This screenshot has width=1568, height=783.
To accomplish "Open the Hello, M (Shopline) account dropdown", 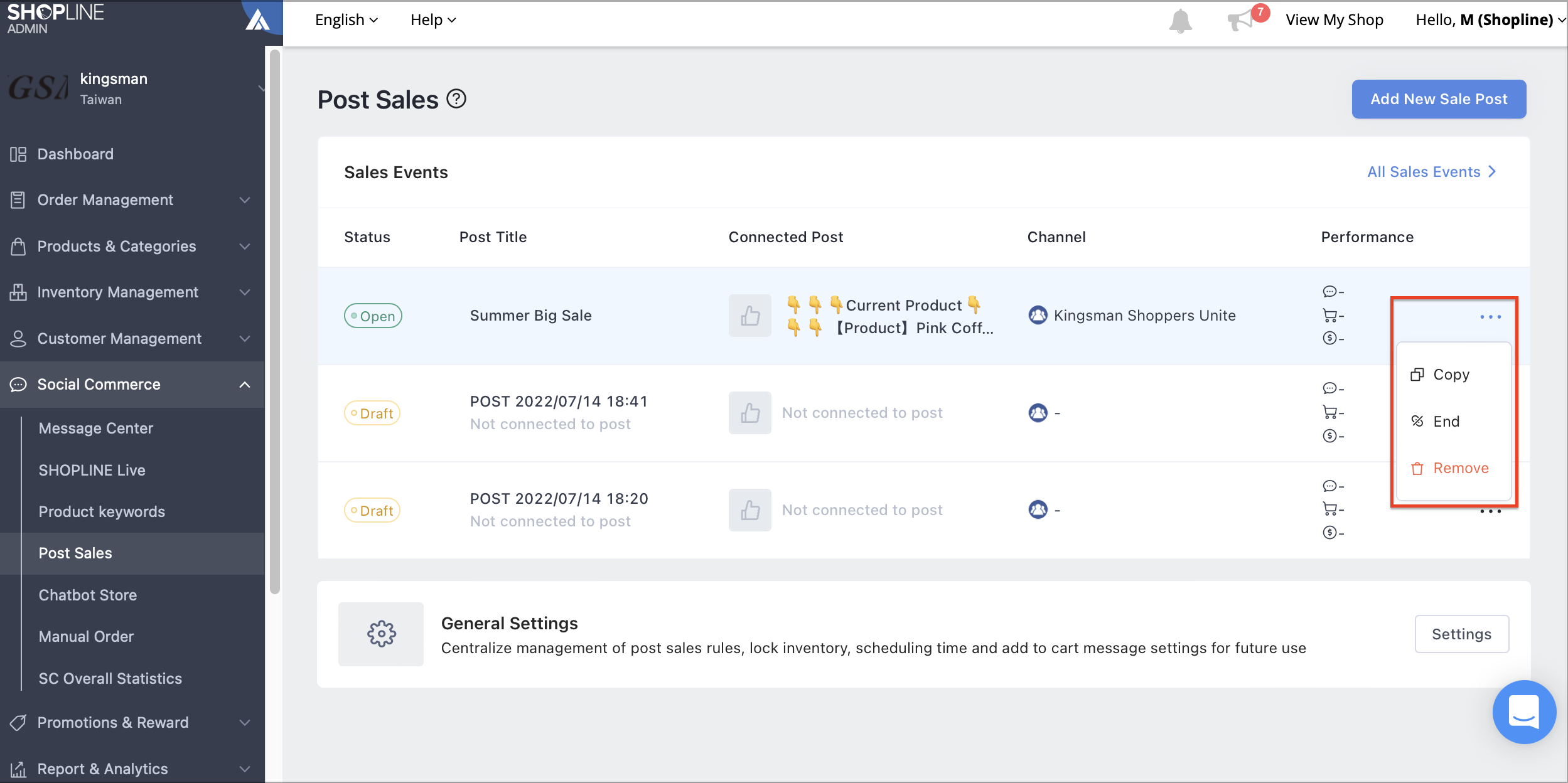I will tap(1490, 20).
